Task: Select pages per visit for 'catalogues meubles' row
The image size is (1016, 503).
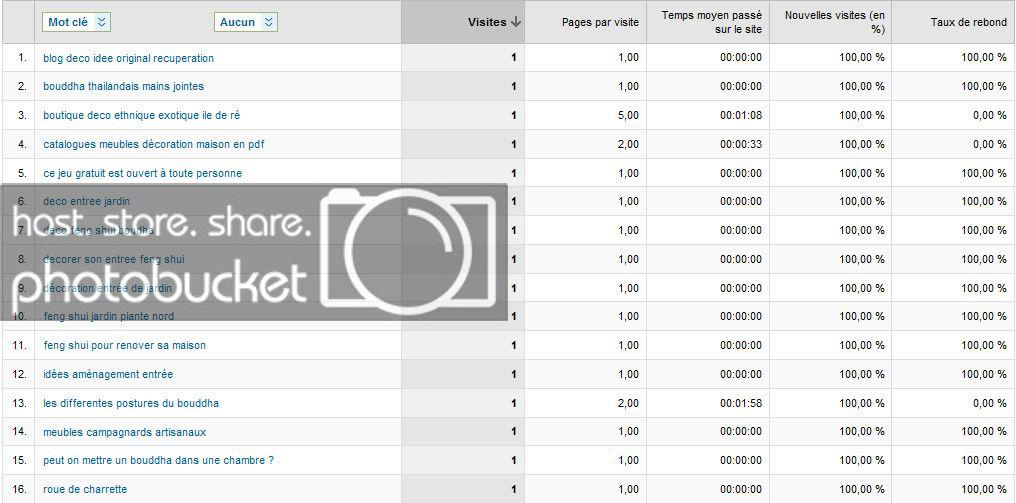Action: click(x=628, y=145)
